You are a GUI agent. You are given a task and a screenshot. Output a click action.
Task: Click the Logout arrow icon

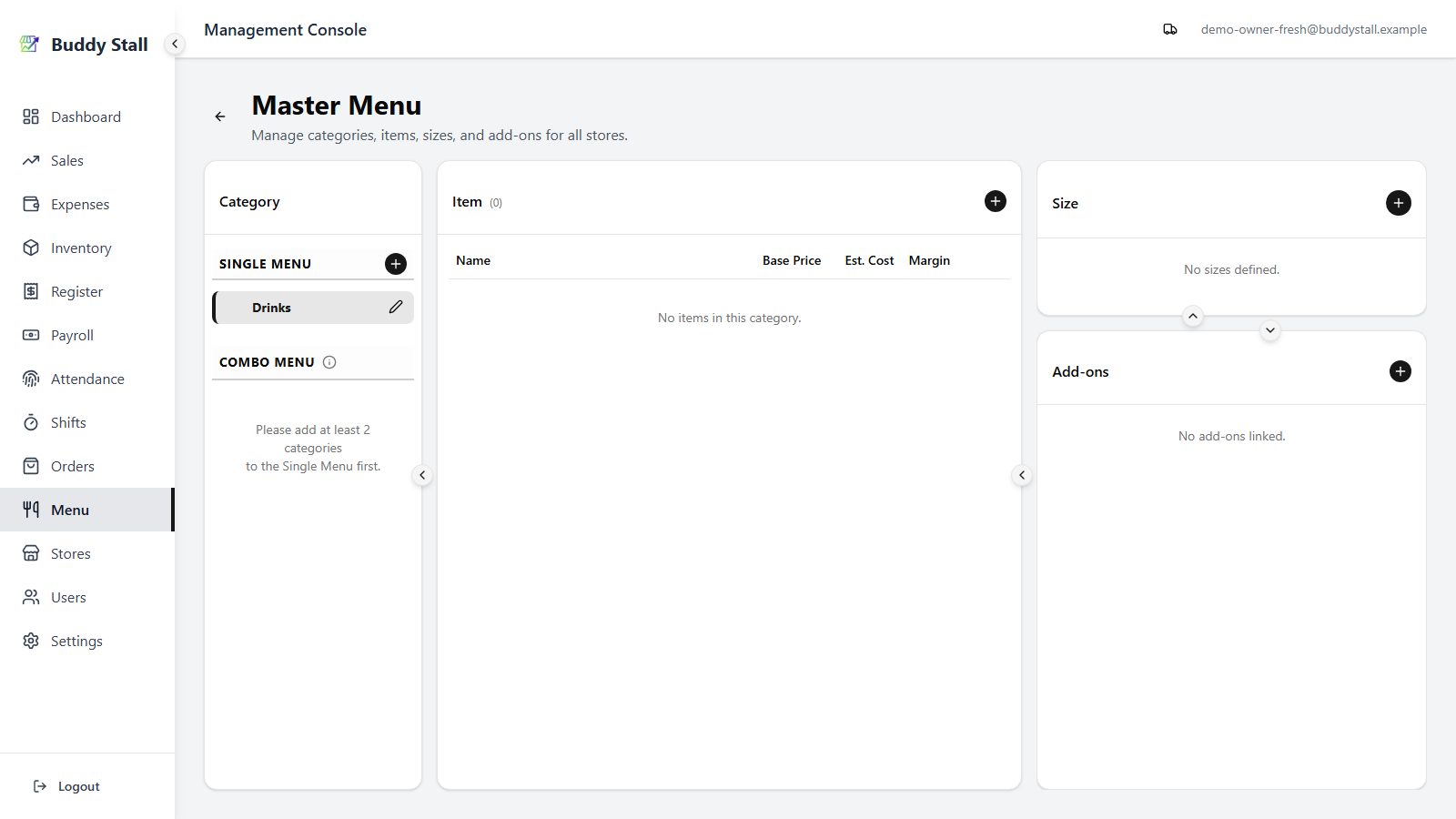click(x=40, y=786)
